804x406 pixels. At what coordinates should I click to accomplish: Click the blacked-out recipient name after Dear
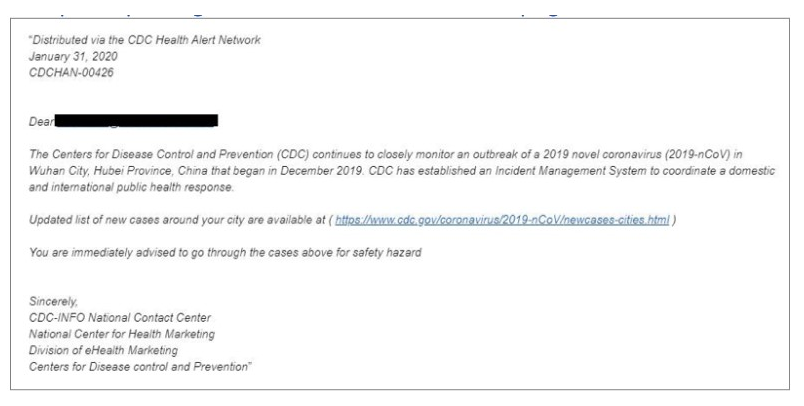point(136,121)
